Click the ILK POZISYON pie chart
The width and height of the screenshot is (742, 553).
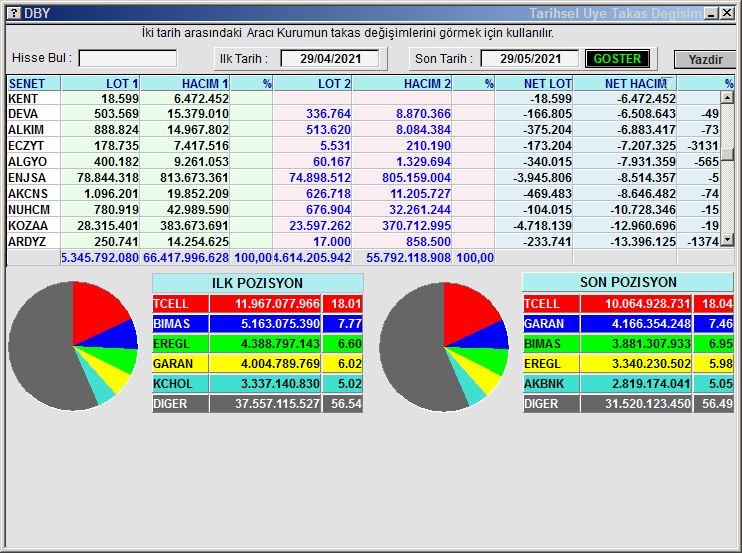pyautogui.click(x=73, y=345)
